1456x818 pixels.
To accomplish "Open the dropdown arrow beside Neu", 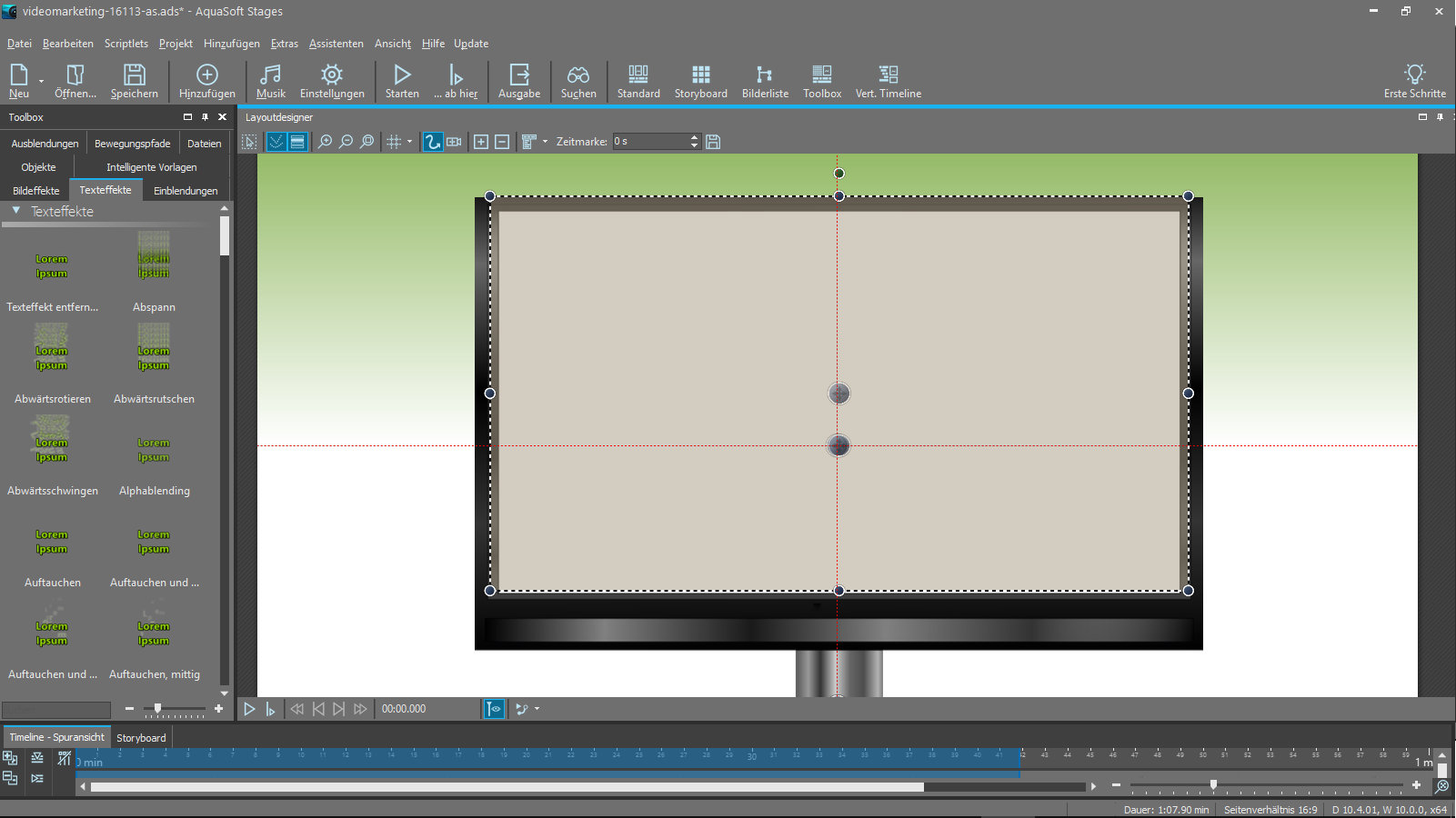I will click(41, 82).
